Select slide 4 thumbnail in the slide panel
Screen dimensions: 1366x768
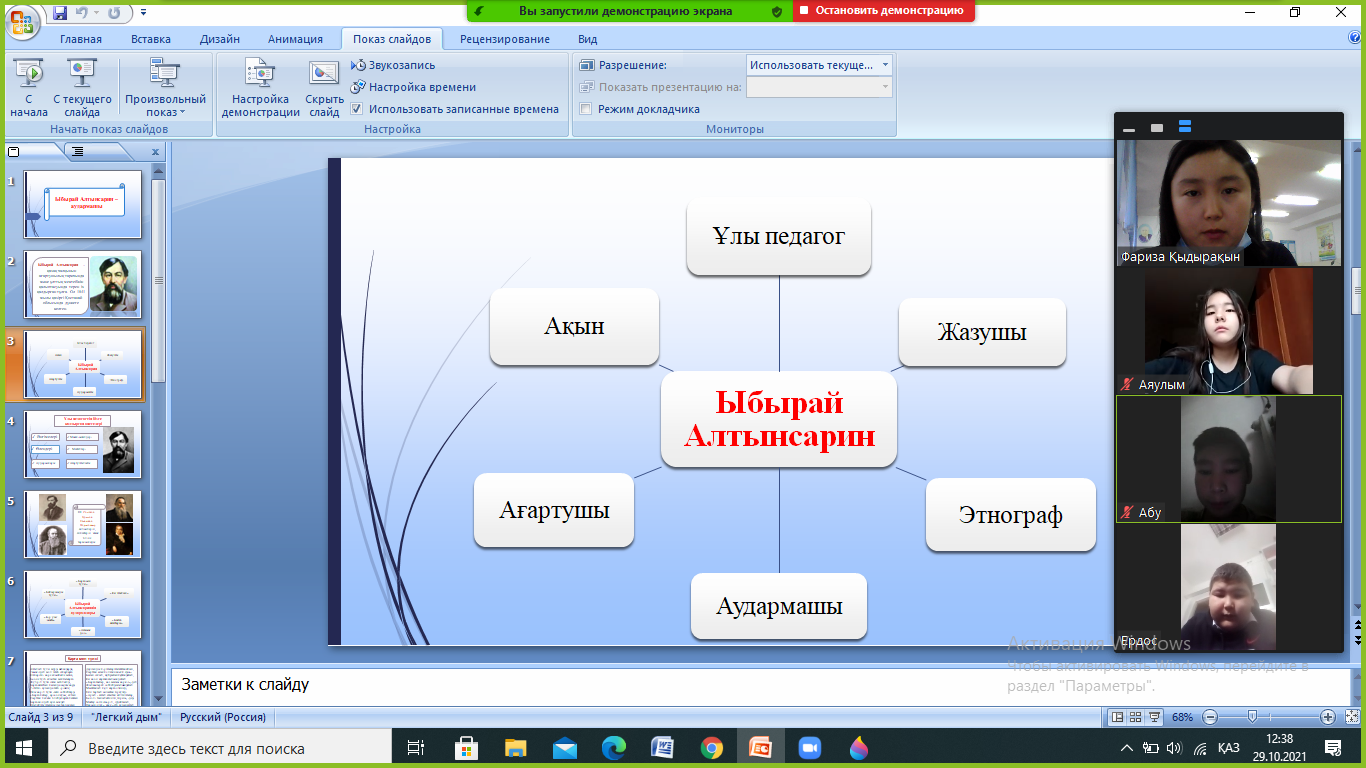coord(83,443)
